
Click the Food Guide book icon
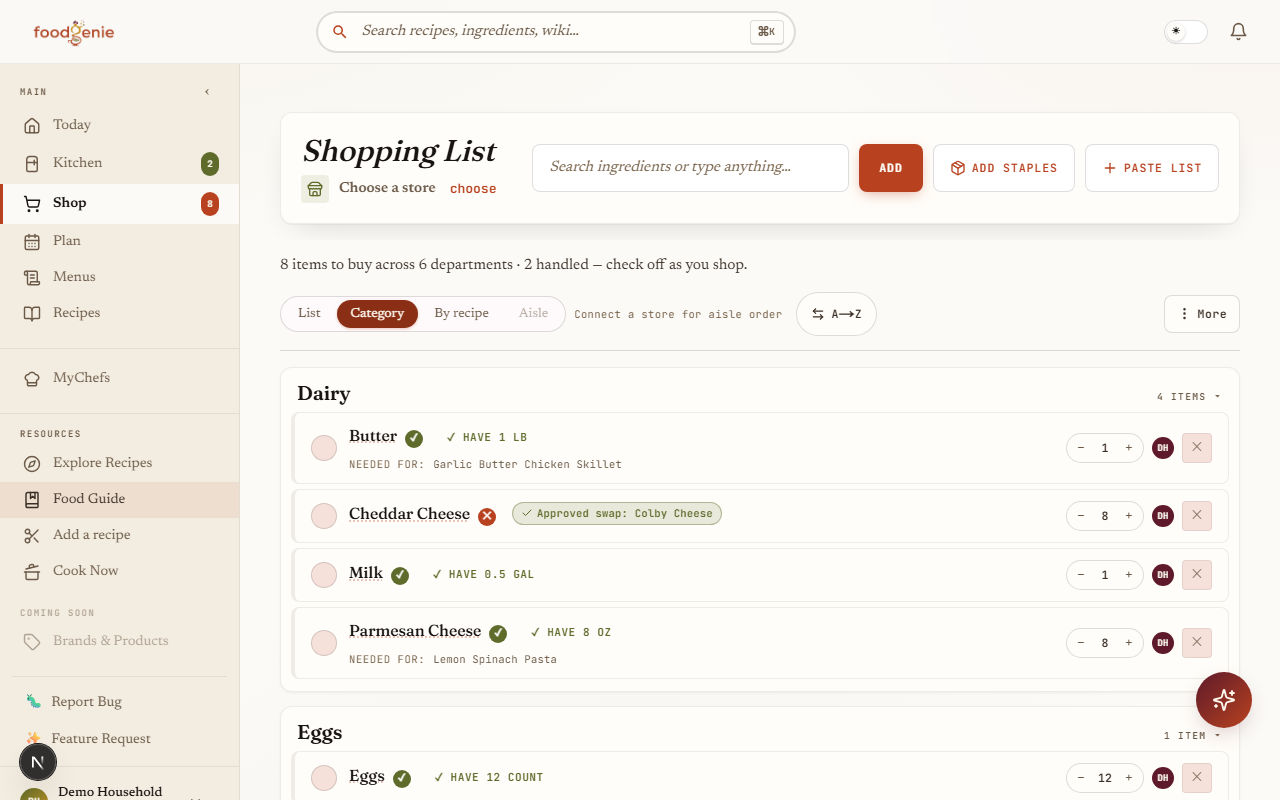pyautogui.click(x=32, y=499)
